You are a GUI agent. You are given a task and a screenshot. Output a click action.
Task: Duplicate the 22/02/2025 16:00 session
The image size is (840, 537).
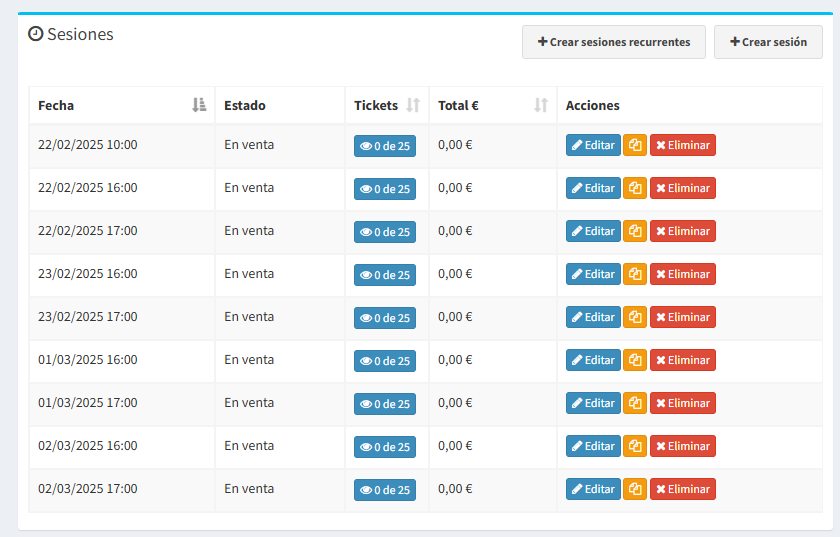[635, 188]
